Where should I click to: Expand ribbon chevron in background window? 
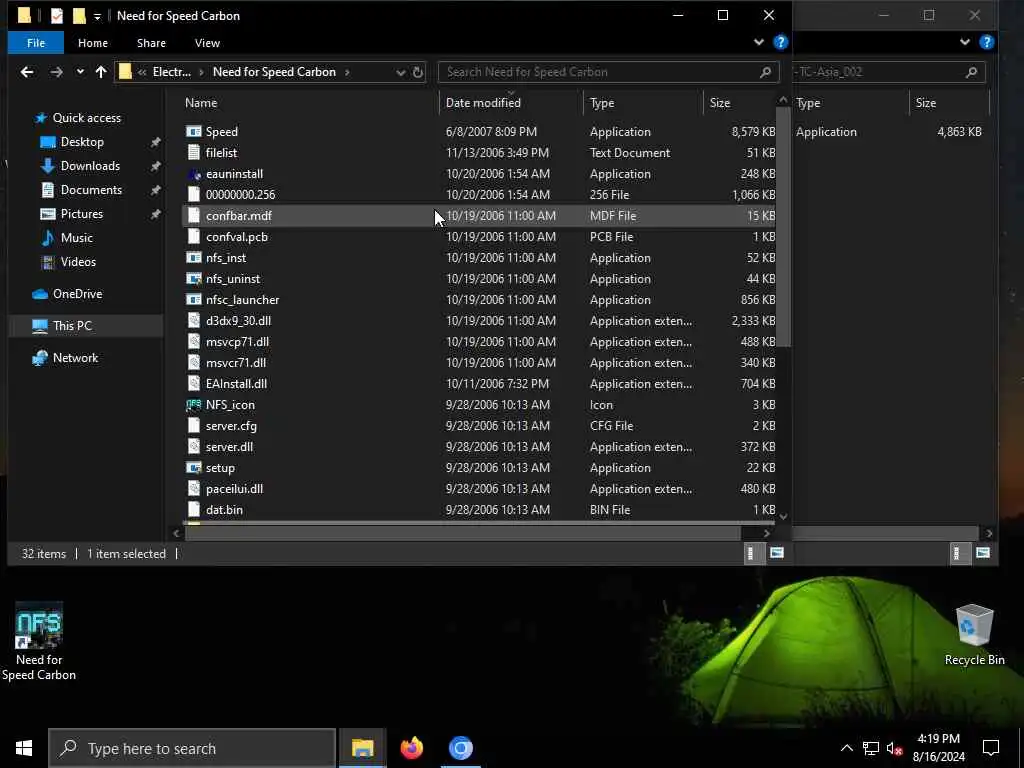[x=965, y=42]
